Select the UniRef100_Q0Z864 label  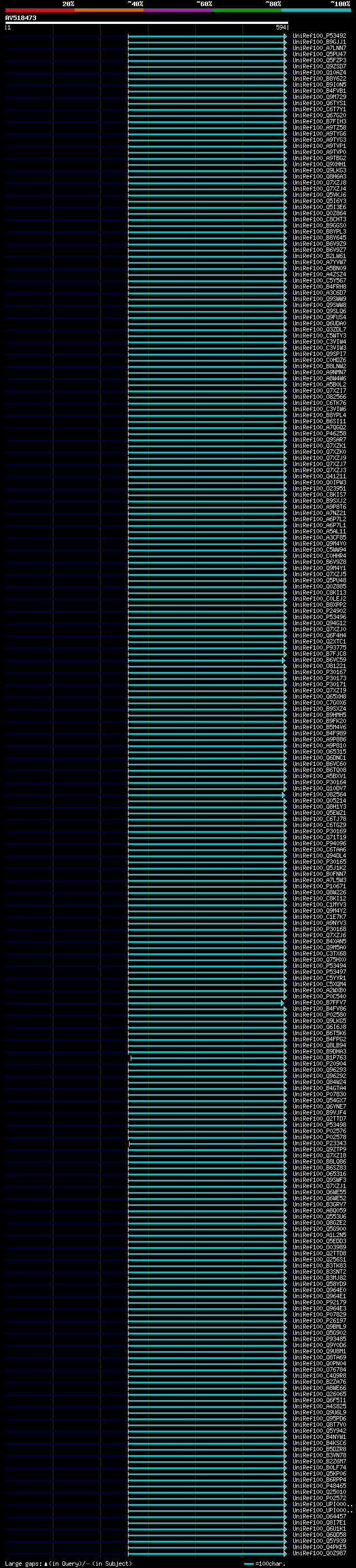click(319, 214)
